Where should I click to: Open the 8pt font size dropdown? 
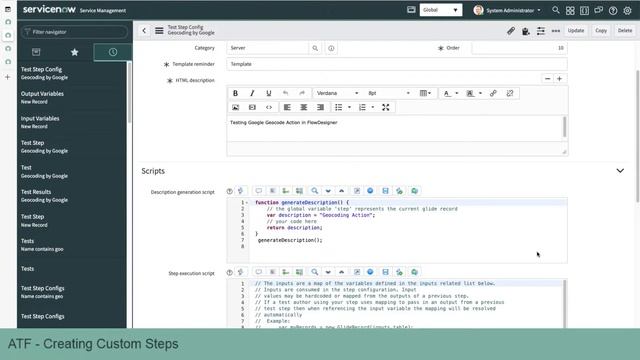(x=389, y=93)
